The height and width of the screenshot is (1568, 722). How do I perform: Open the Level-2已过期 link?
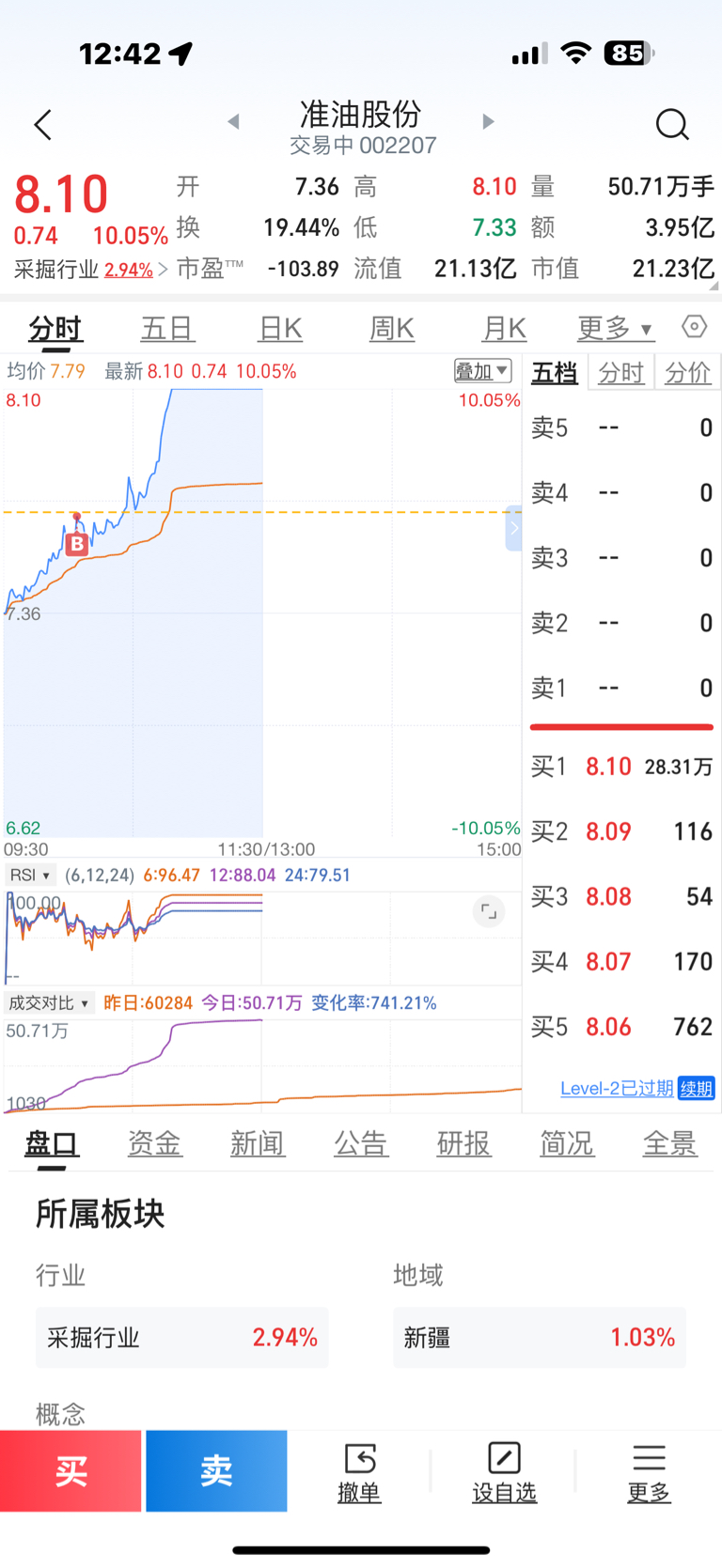617,1088
